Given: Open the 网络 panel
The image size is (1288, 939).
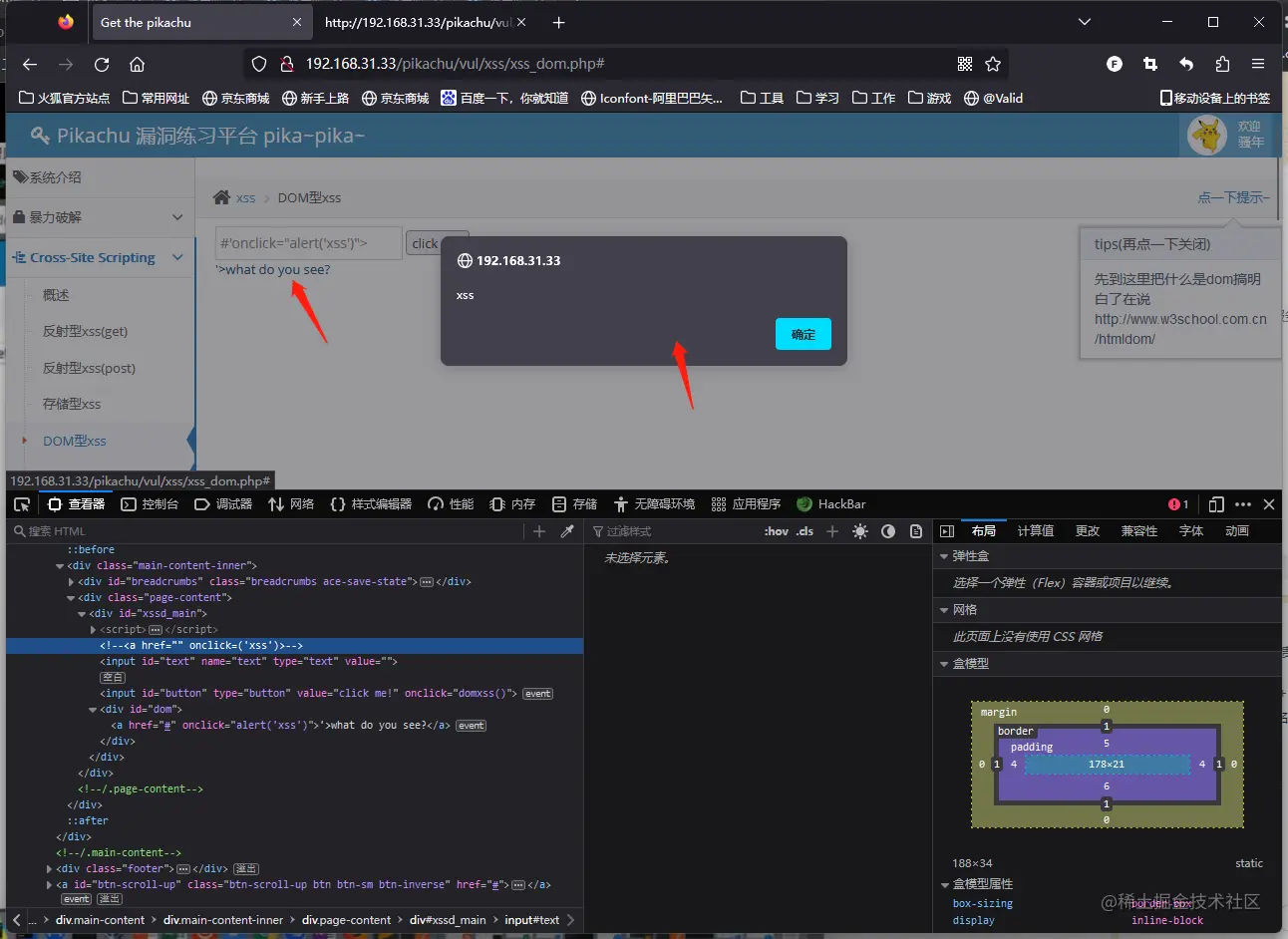Looking at the screenshot, I should pyautogui.click(x=291, y=504).
